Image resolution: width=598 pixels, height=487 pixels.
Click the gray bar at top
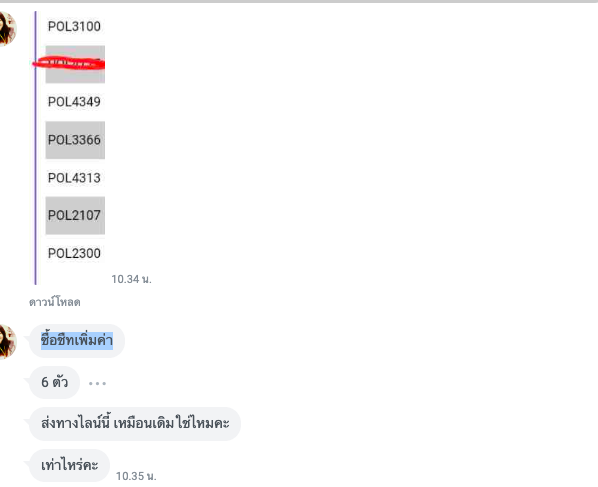pos(299,2)
